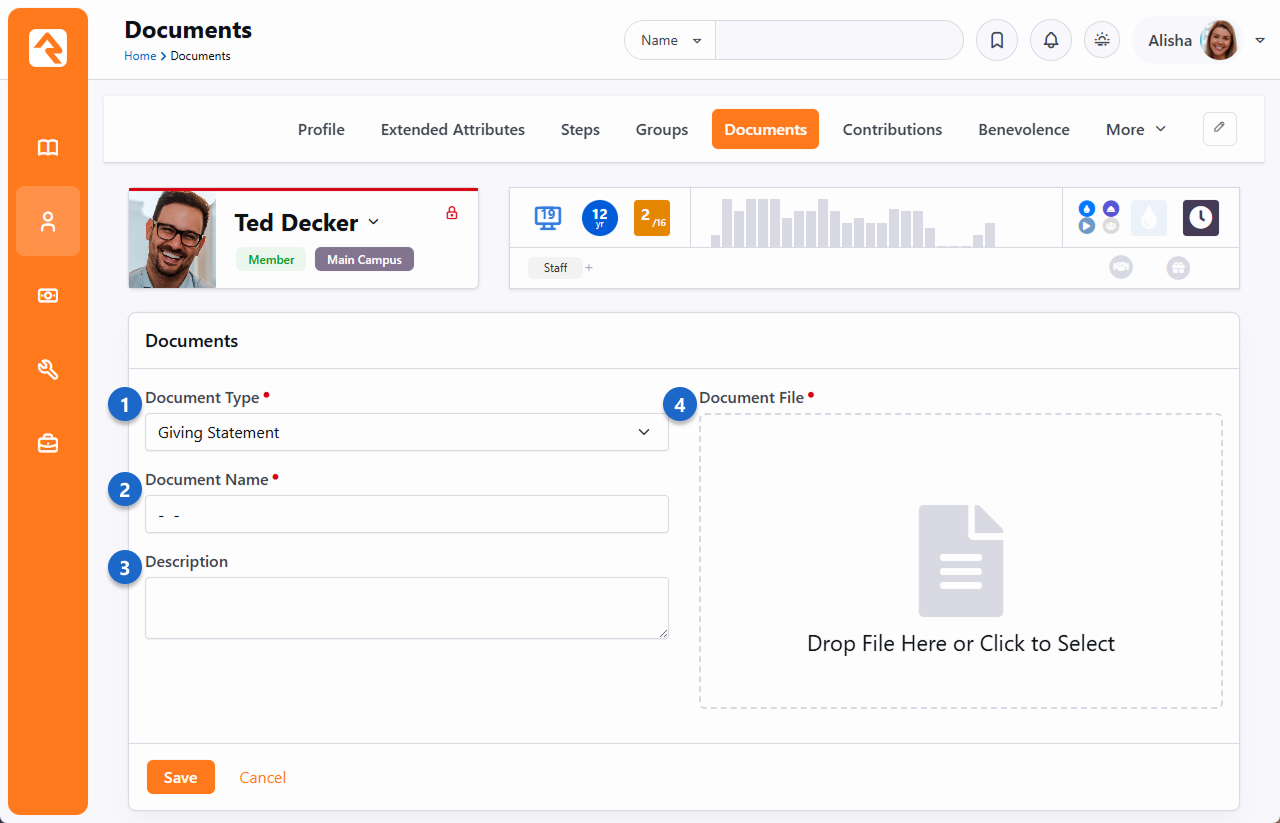Switch to the Extended Attributes tab
Viewport: 1280px width, 823px height.
coord(452,130)
